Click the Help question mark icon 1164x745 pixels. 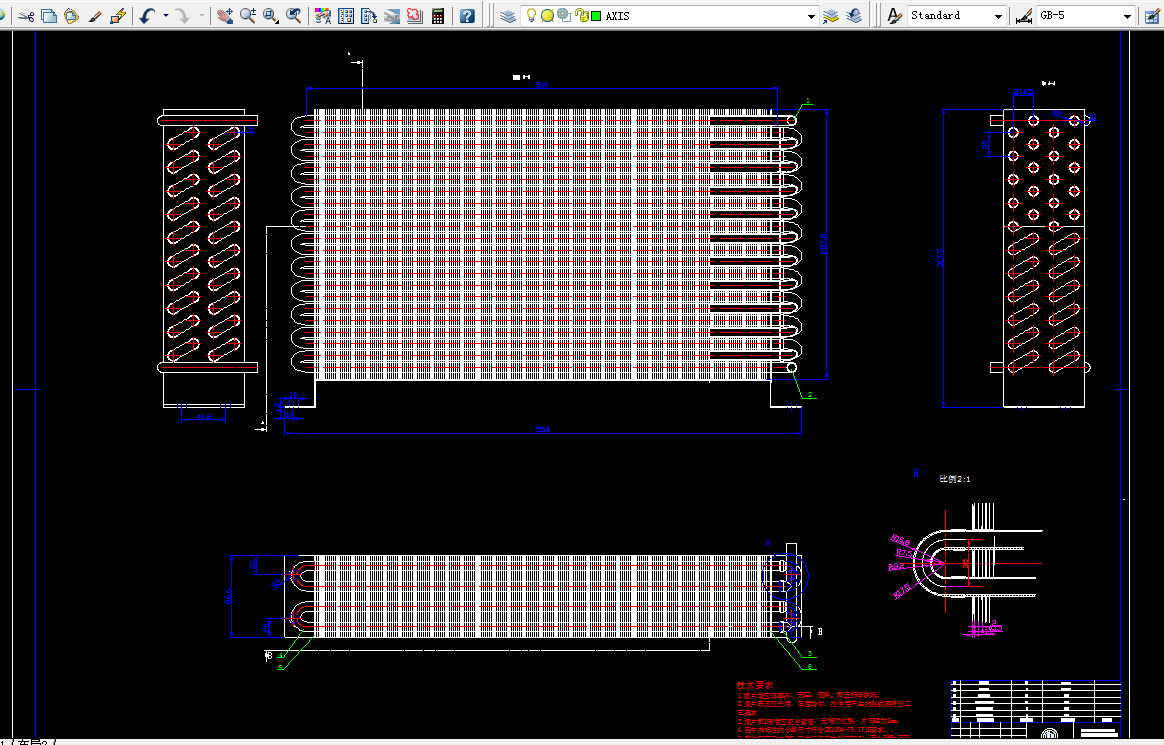(x=467, y=16)
